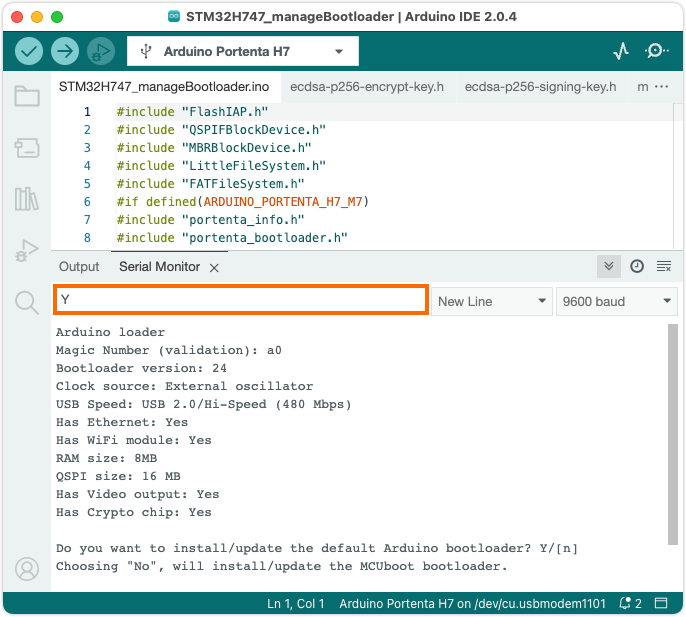
Task: Click the Verify sketch checkmark button
Action: (x=29, y=51)
